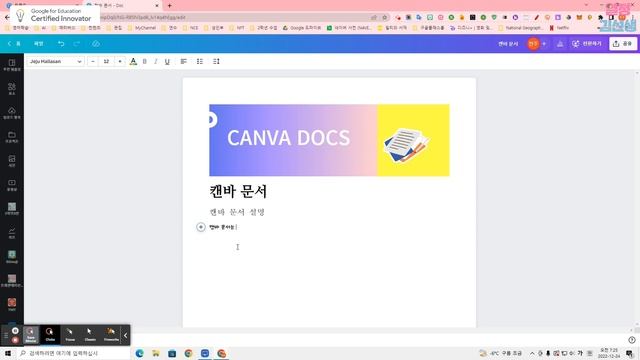
Task: Toggle bulleted list formatting
Action: click(x=200, y=61)
